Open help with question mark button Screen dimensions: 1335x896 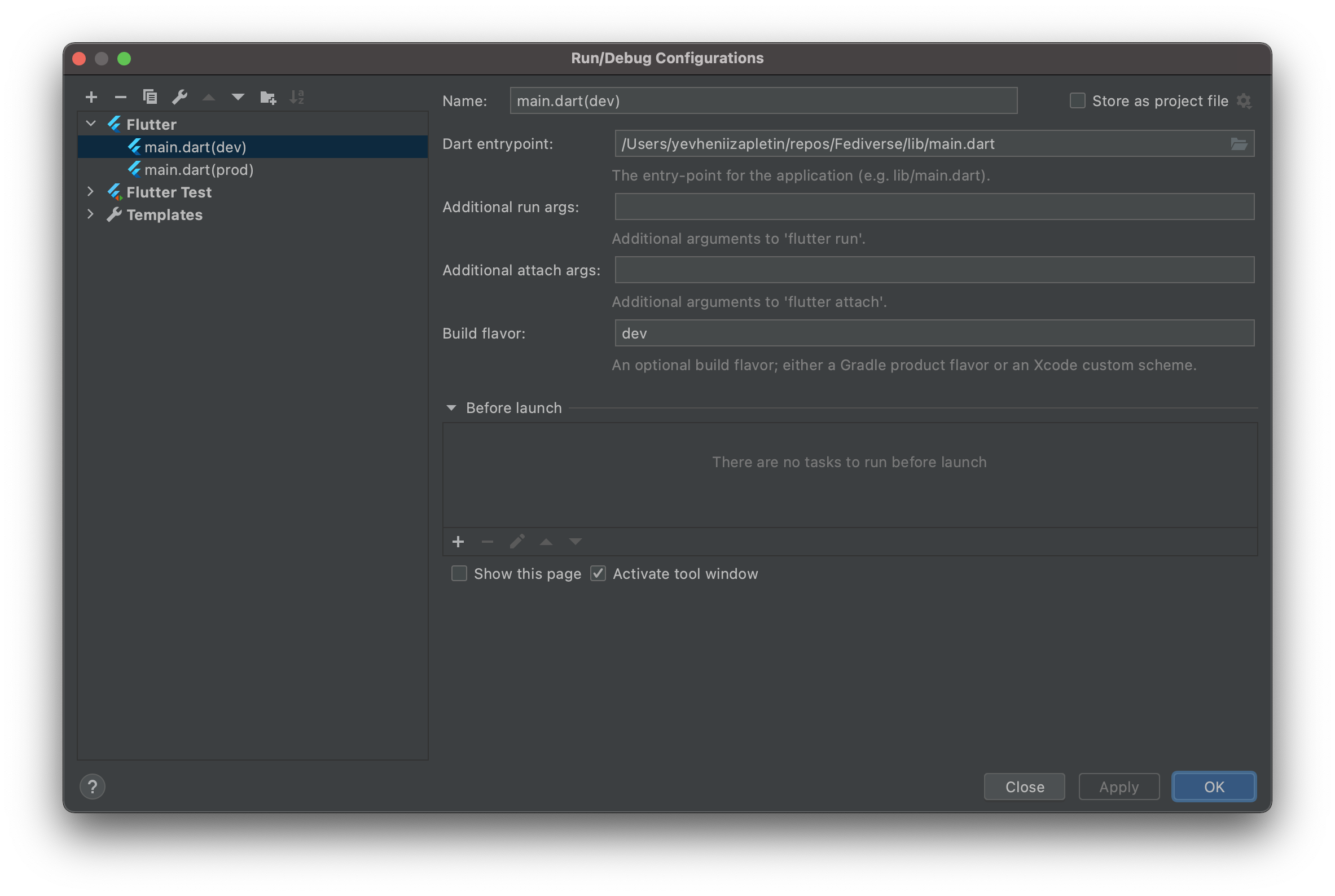tap(93, 787)
